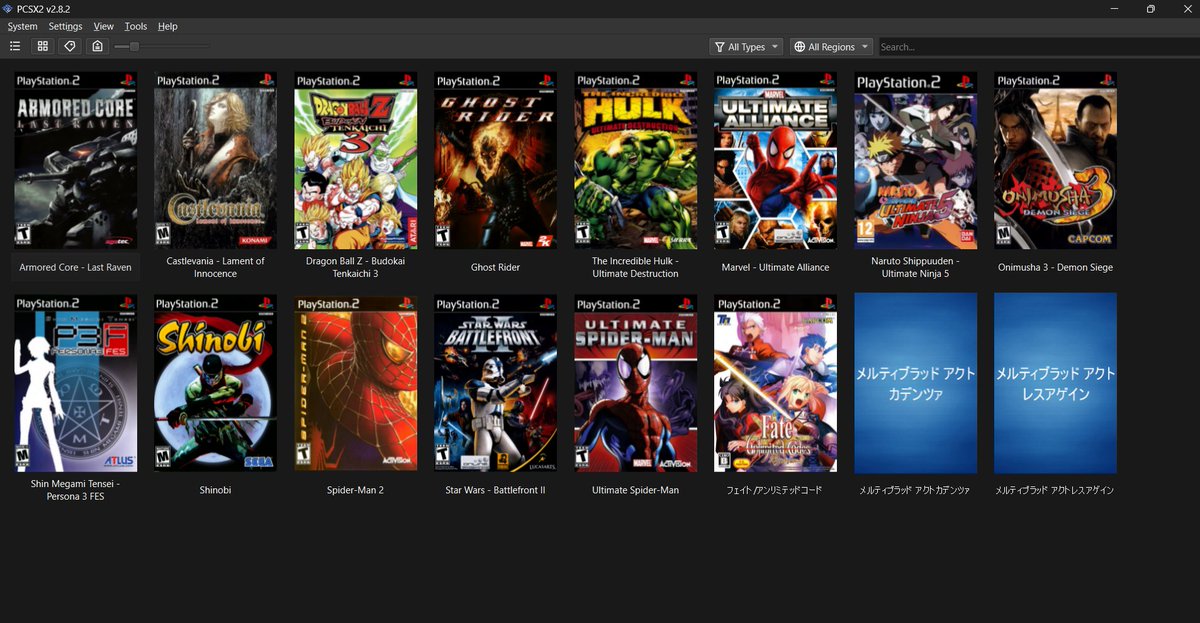This screenshot has width=1200, height=623.
Task: Click 'Shin Megami Tensei - Persona 3 FES' label
Action: click(x=75, y=490)
